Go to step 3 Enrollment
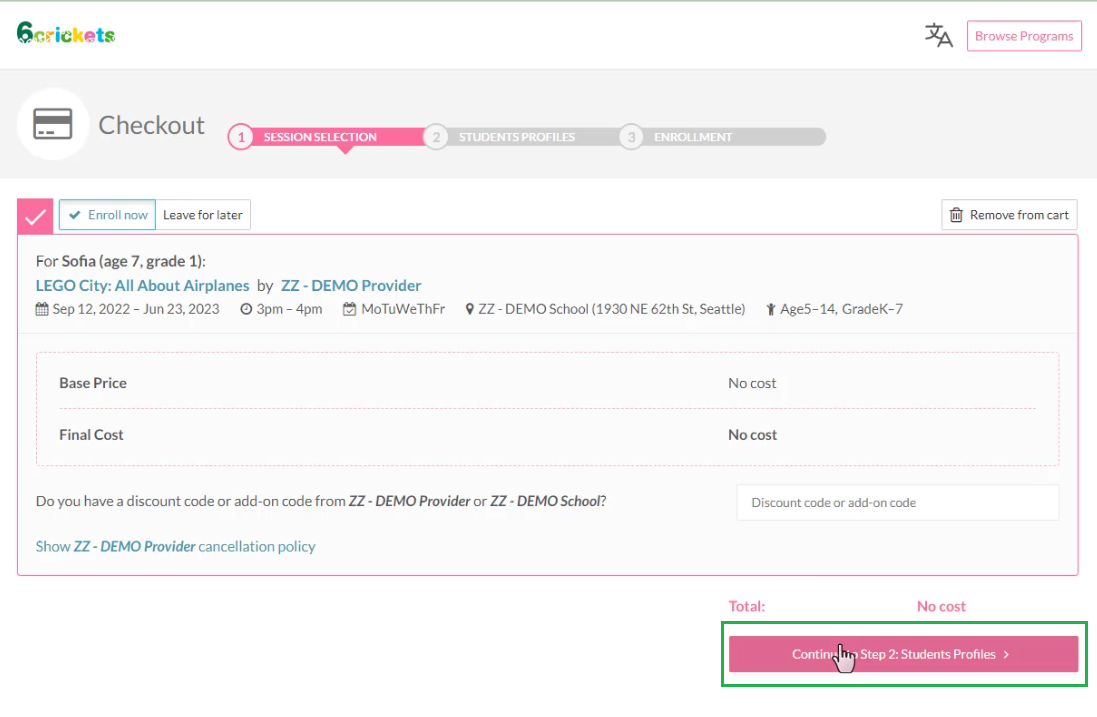Image resolution: width=1097 pixels, height=717 pixels. (x=692, y=137)
